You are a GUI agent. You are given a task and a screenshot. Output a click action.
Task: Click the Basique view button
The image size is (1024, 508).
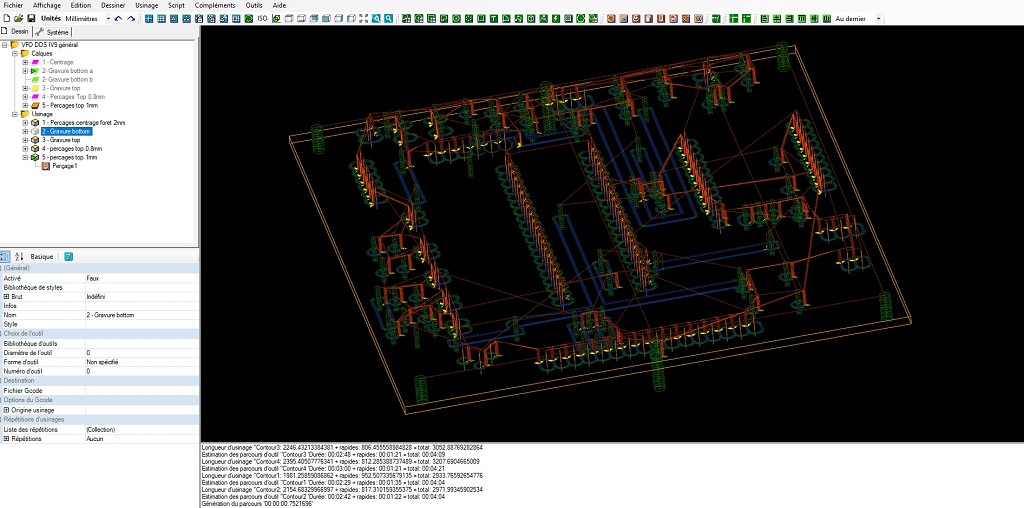point(42,257)
